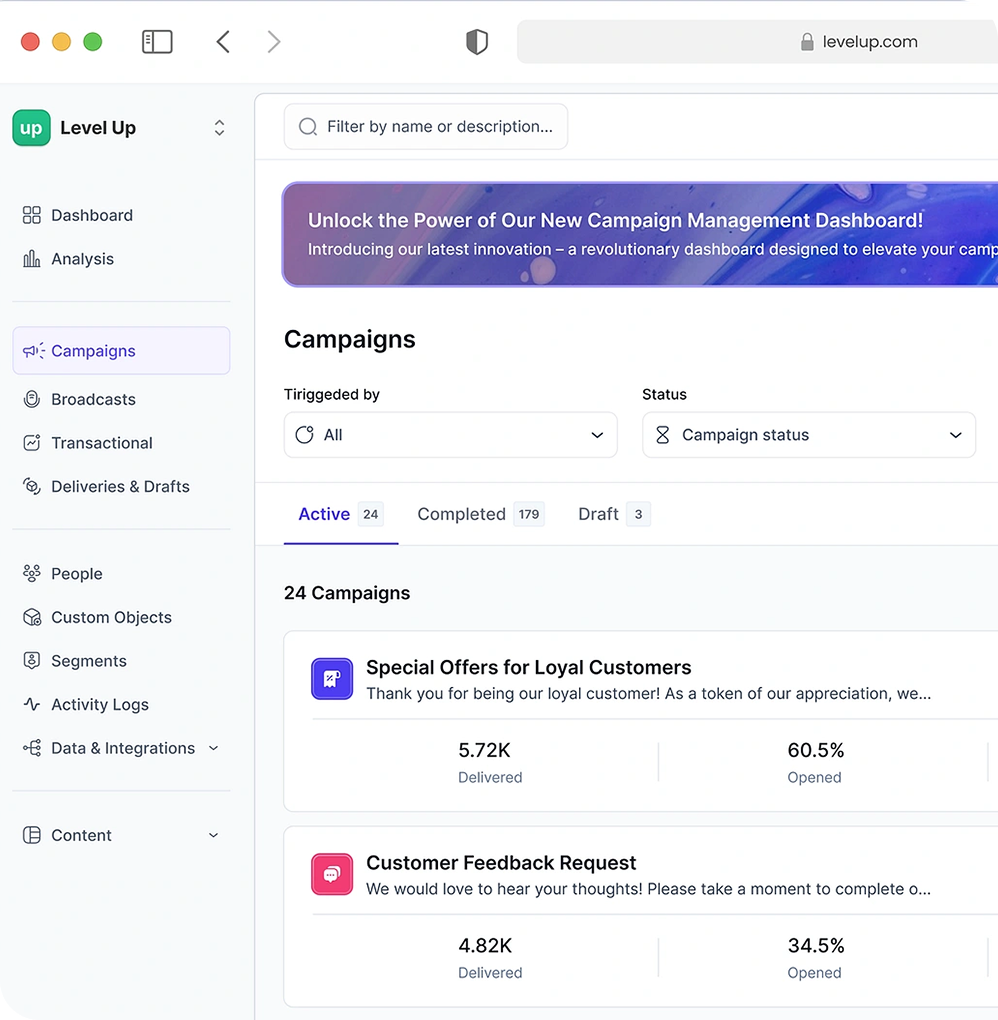Image resolution: width=998 pixels, height=1020 pixels.
Task: Open Segments page
Action: (88, 661)
